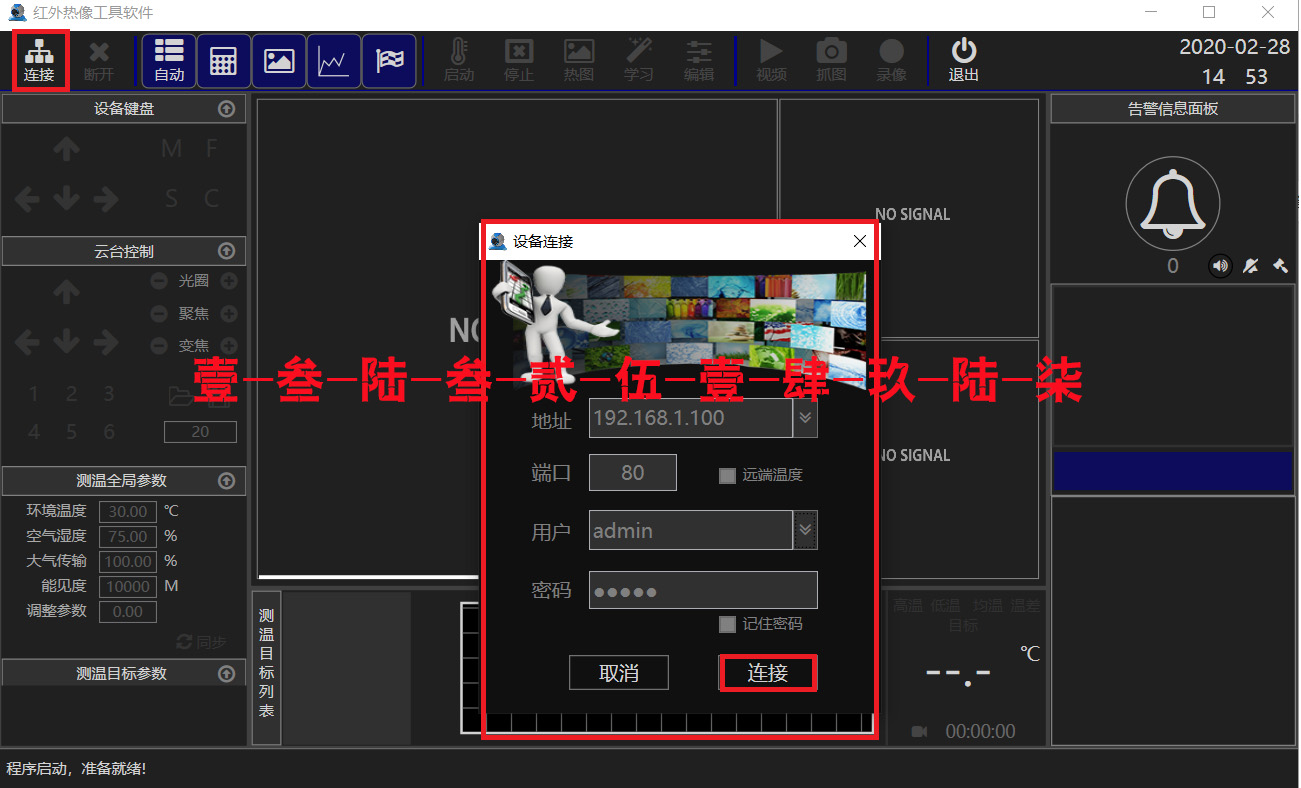Mute the alarm speaker in 告警信息面板
This screenshot has width=1301, height=788.
[x=1220, y=266]
